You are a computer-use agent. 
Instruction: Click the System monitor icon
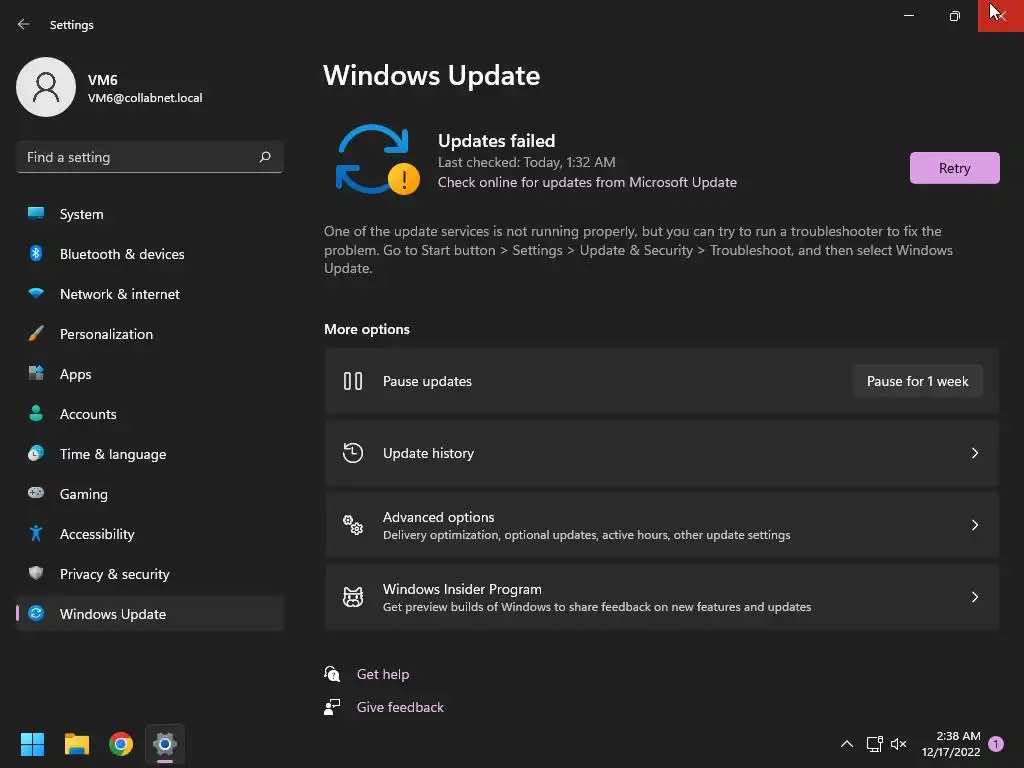[36, 213]
